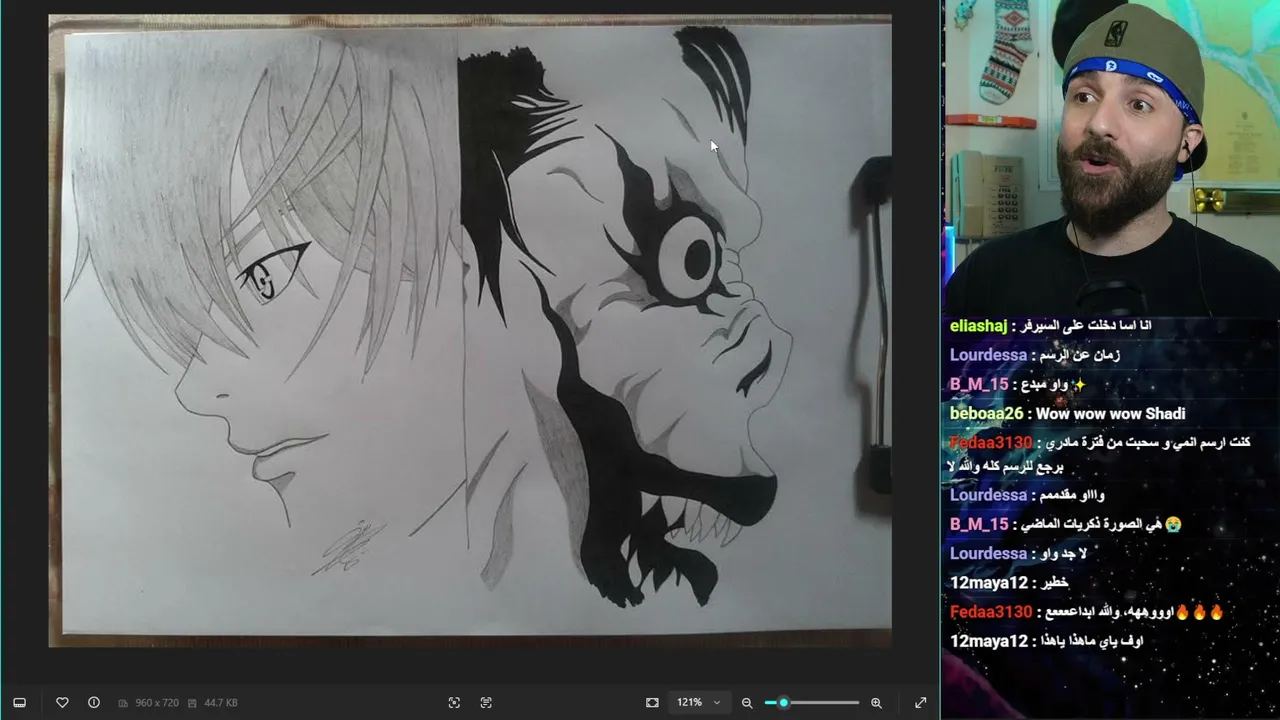The image size is (1280, 720).
Task: Click the zoom in magnifier
Action: coord(877,703)
